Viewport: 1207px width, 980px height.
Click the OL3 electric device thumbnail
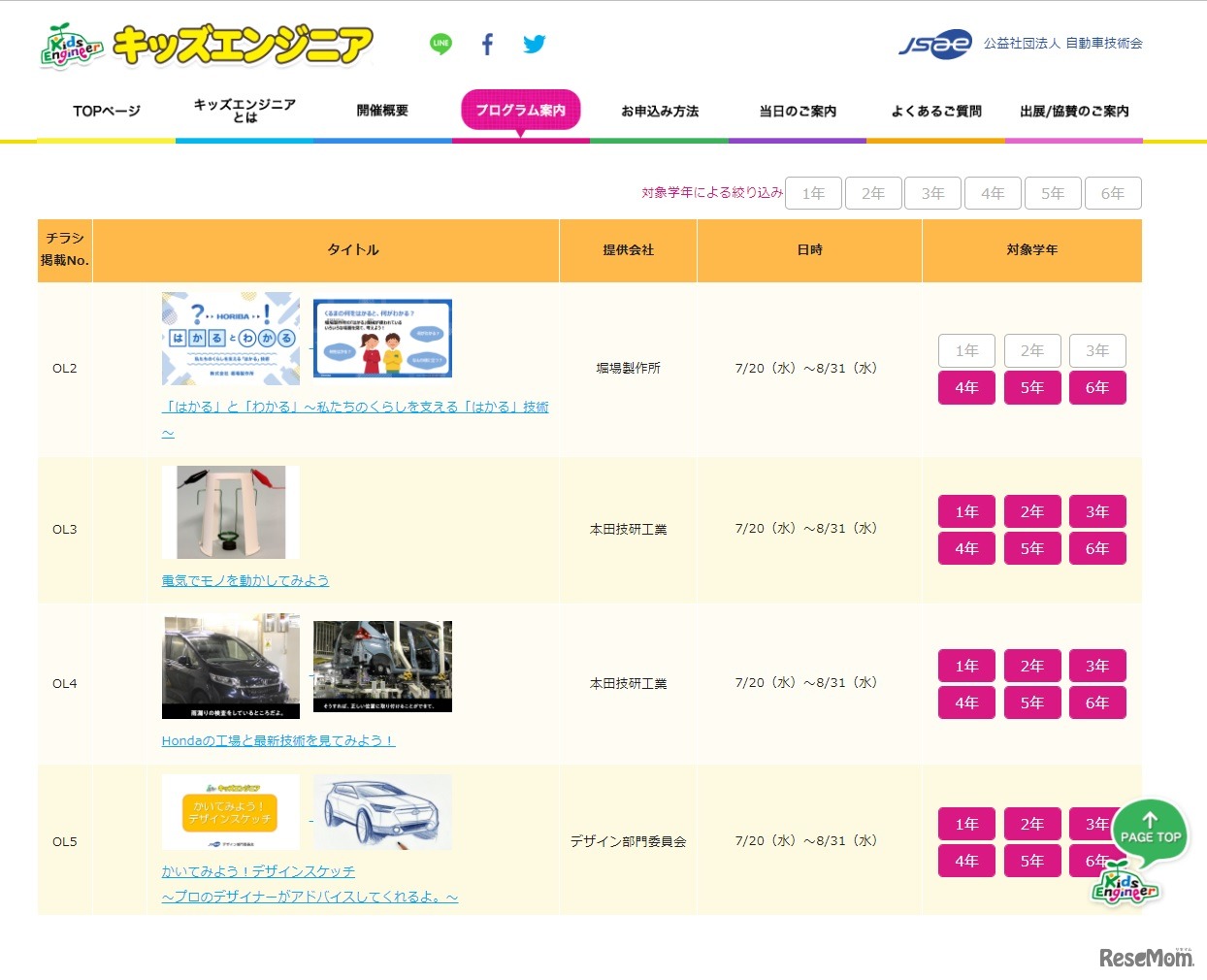click(x=231, y=512)
